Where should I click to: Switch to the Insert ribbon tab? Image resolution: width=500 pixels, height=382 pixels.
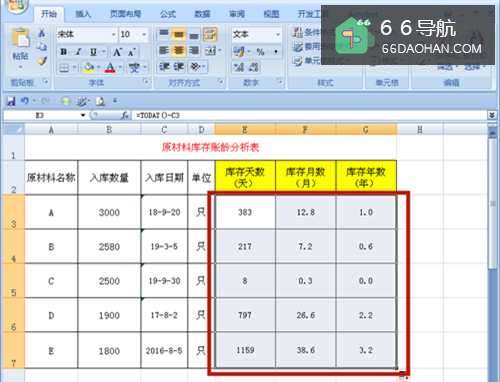click(x=83, y=14)
